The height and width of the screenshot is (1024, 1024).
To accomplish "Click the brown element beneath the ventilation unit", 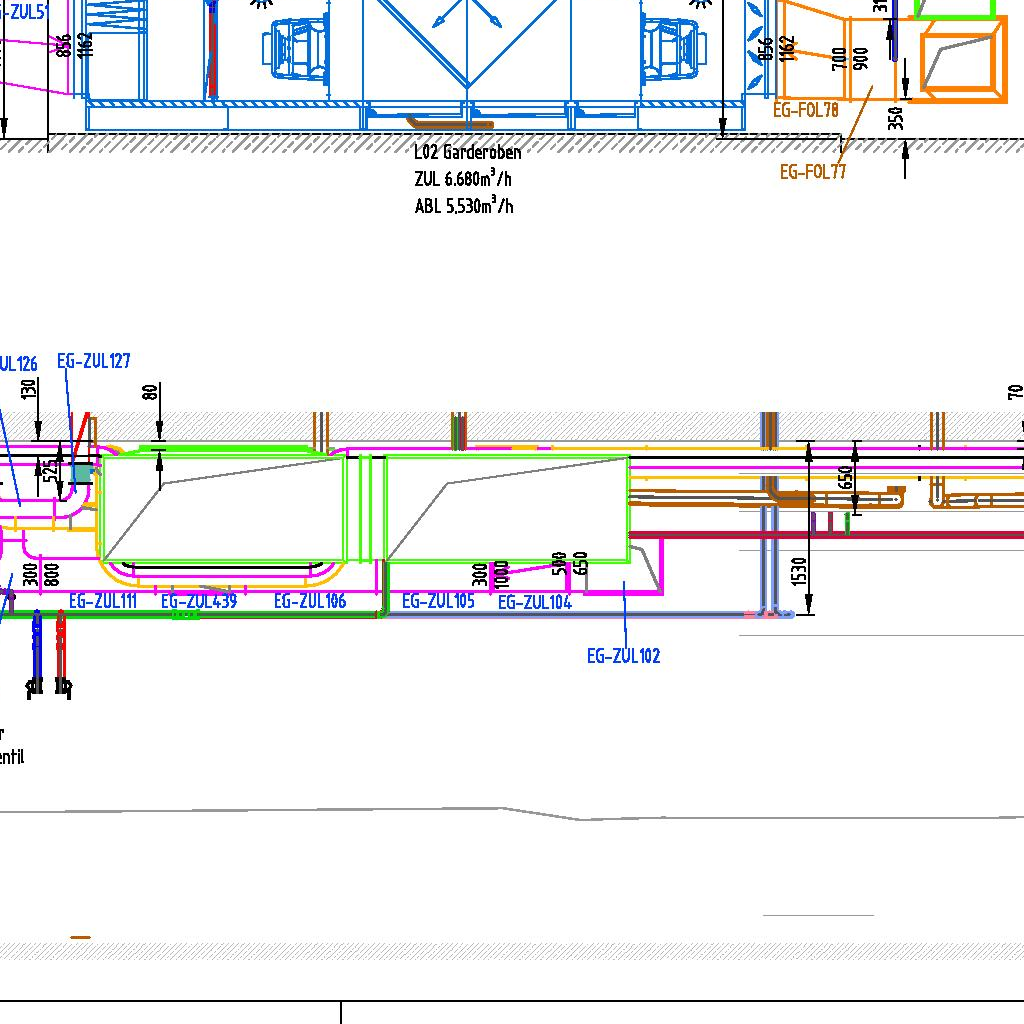I will 450,124.
